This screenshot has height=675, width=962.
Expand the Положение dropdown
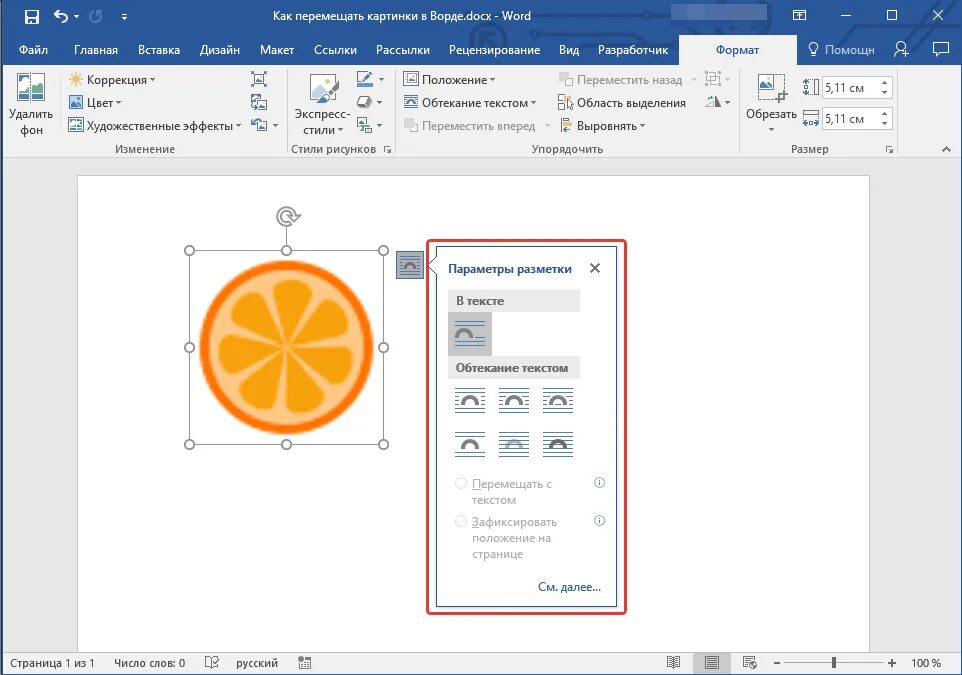(x=449, y=79)
